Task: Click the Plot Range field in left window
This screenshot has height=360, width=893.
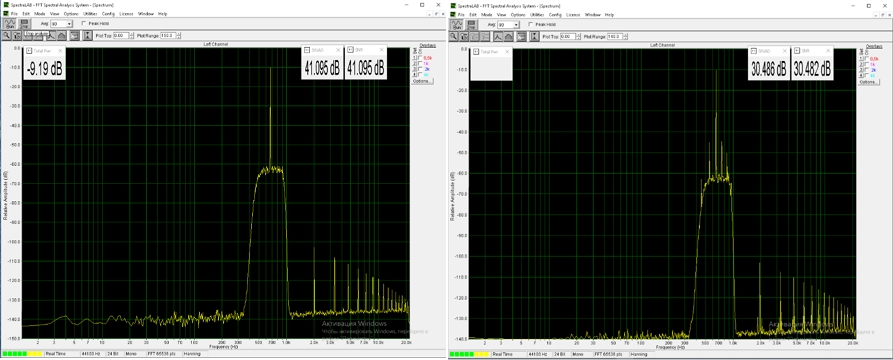Action: click(x=168, y=35)
